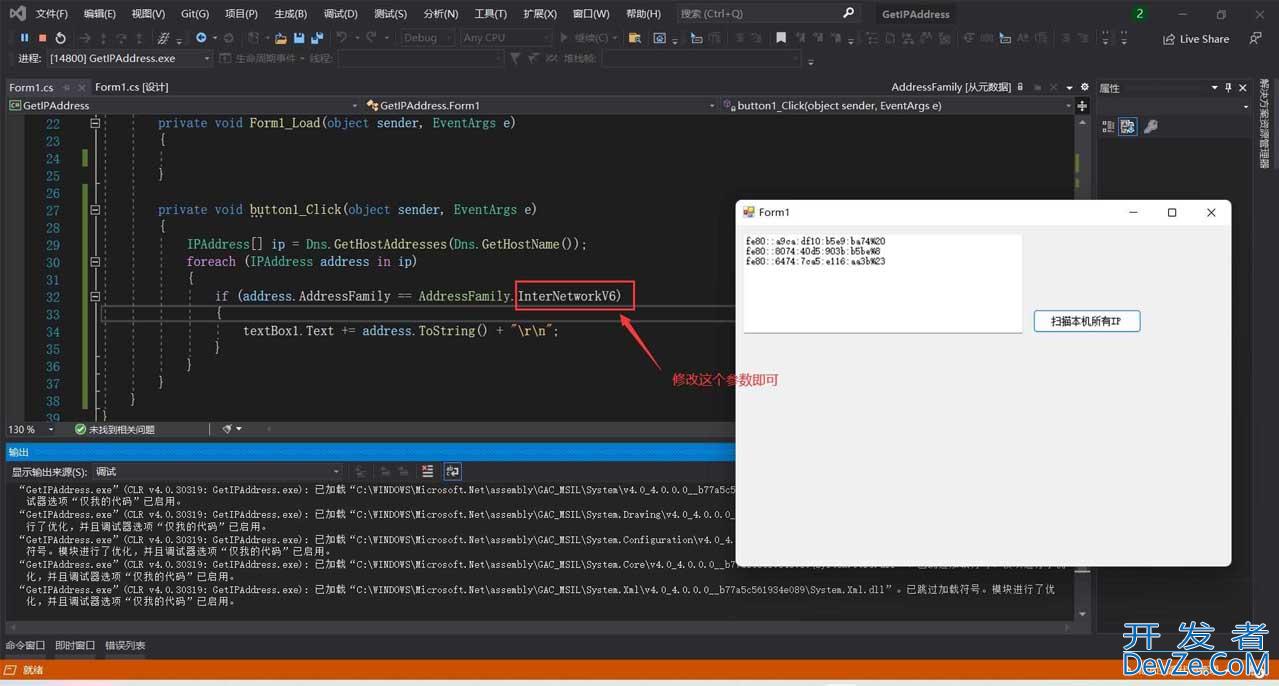
Task: Restart the debug session
Action: click(60, 38)
